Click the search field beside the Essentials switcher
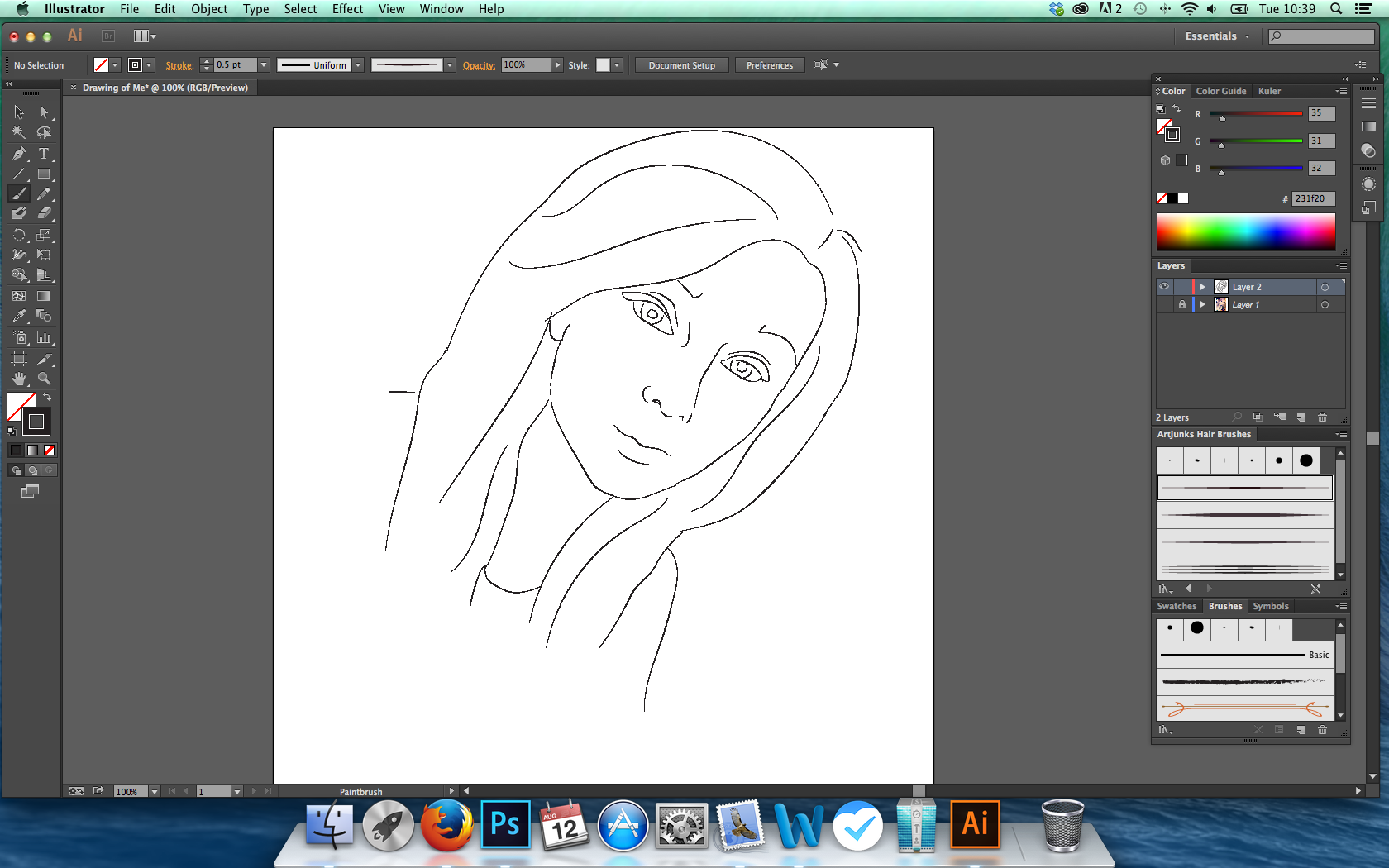The image size is (1389, 868). [1321, 36]
